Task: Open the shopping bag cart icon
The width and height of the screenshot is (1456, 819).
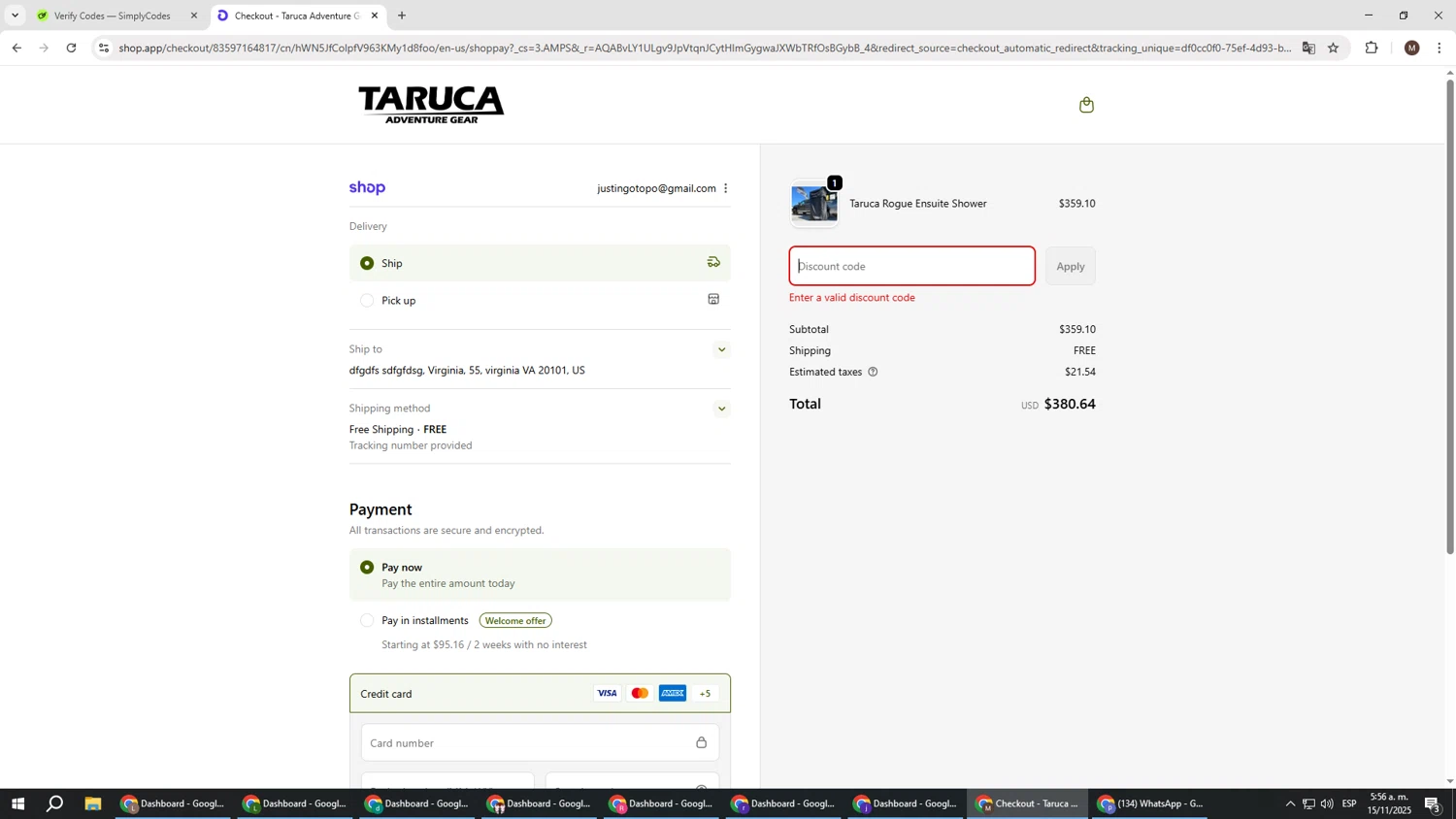Action: point(1086,105)
